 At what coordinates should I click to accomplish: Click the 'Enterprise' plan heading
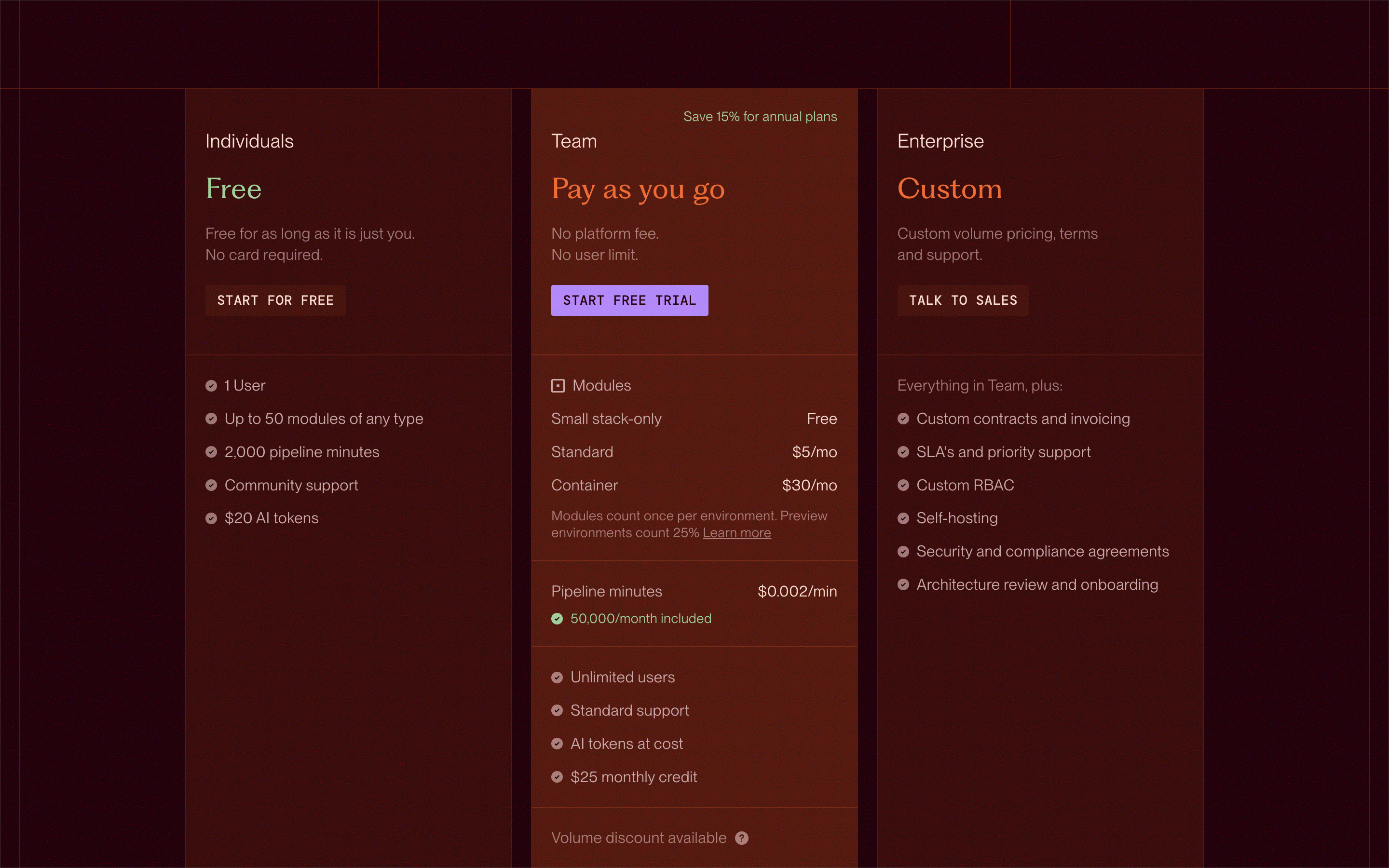940,141
